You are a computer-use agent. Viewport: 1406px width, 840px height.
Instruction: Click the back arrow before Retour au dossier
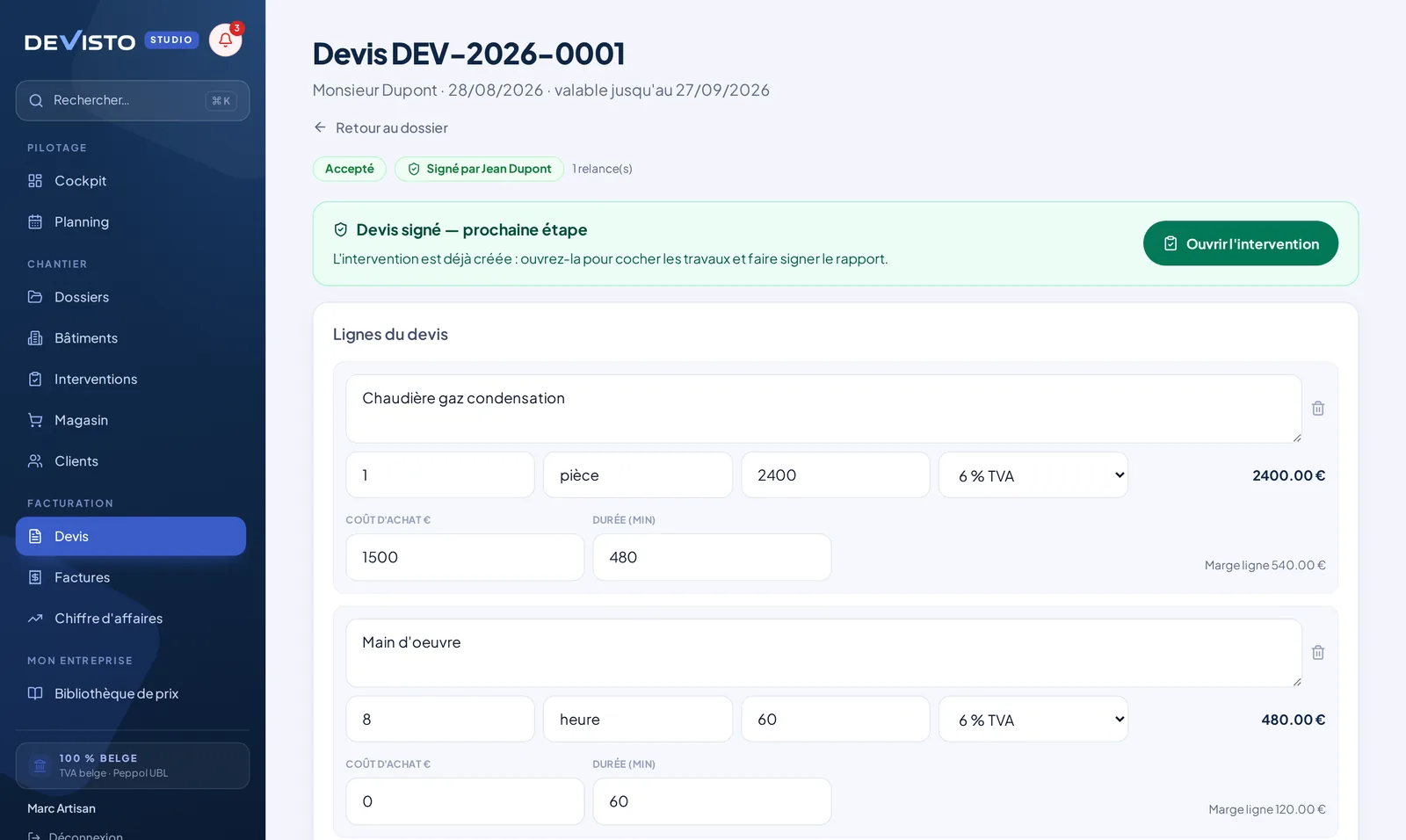click(320, 127)
